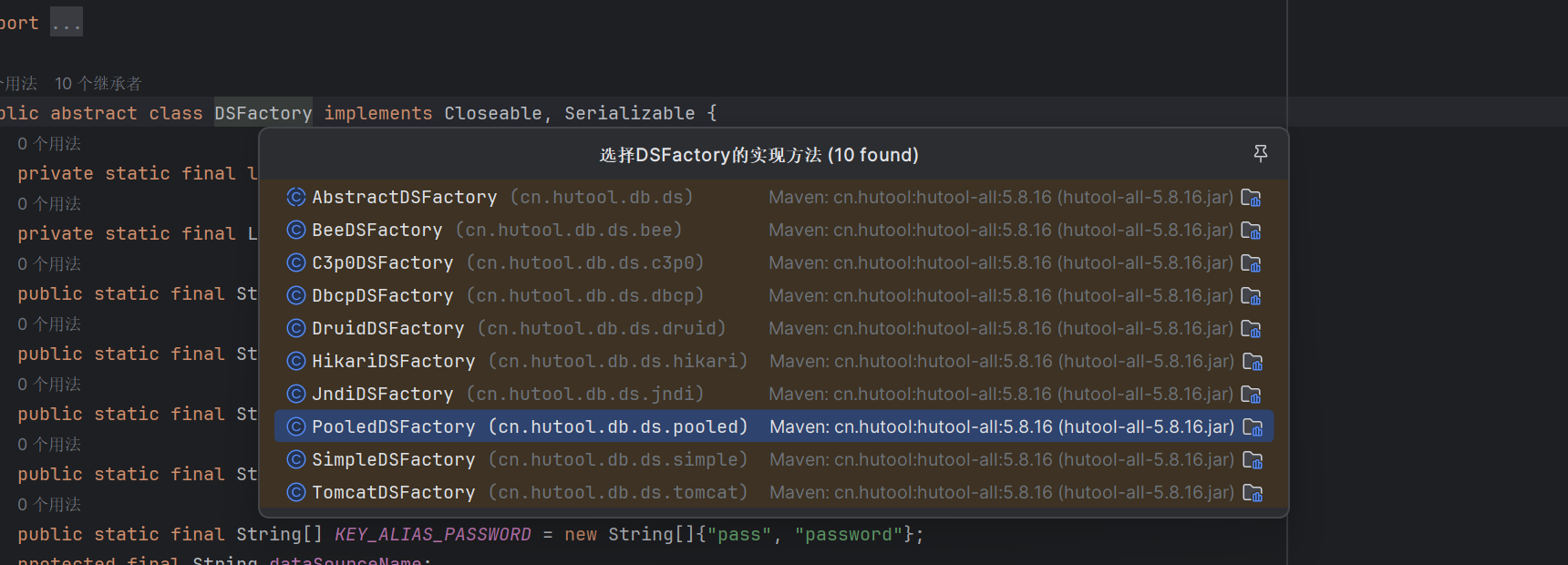Click the class icon beside DruidDSFactory
This screenshot has height=565, width=1568.
[x=296, y=328]
